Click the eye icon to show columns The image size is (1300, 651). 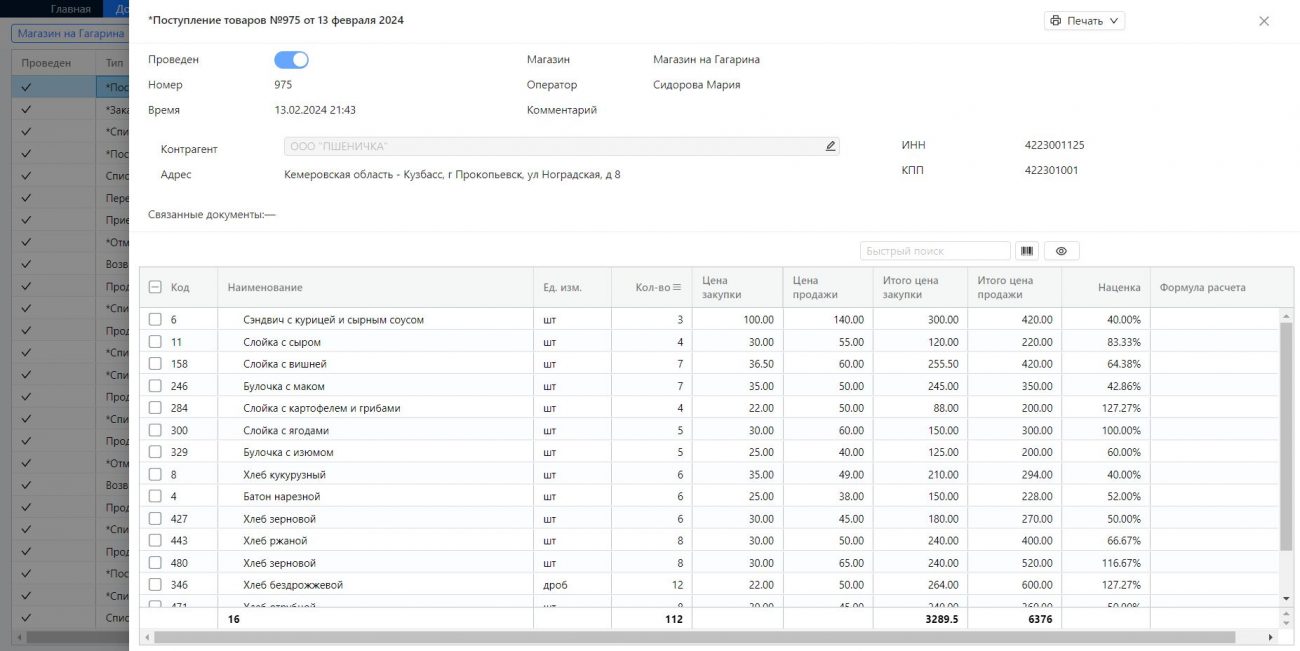tap(1062, 251)
